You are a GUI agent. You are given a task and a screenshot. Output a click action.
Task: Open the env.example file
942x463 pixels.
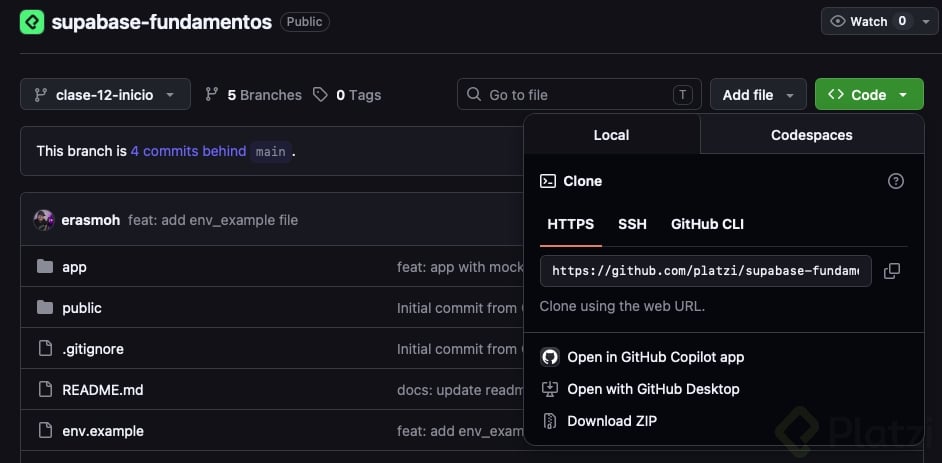coord(103,431)
